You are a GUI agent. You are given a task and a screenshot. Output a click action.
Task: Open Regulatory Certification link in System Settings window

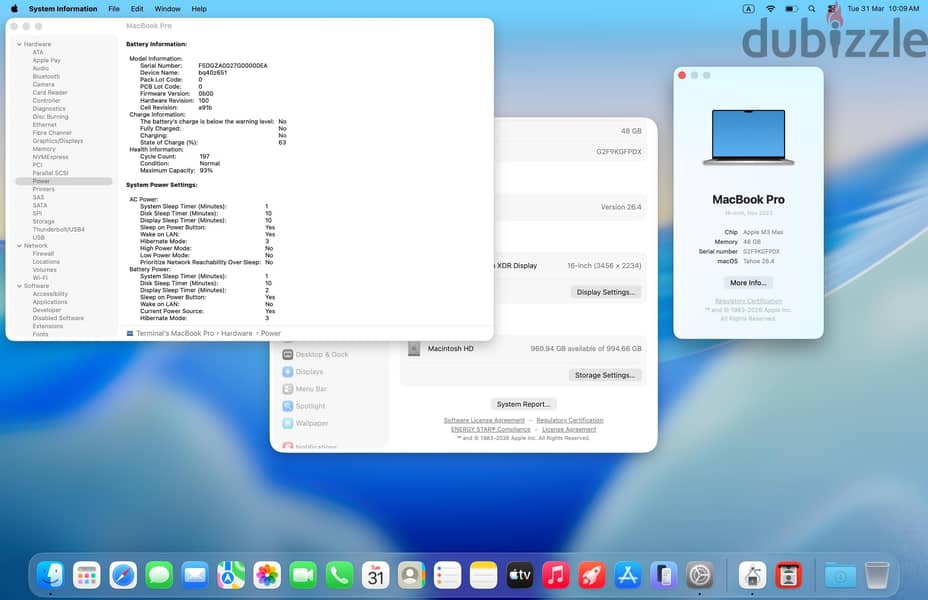coord(569,420)
